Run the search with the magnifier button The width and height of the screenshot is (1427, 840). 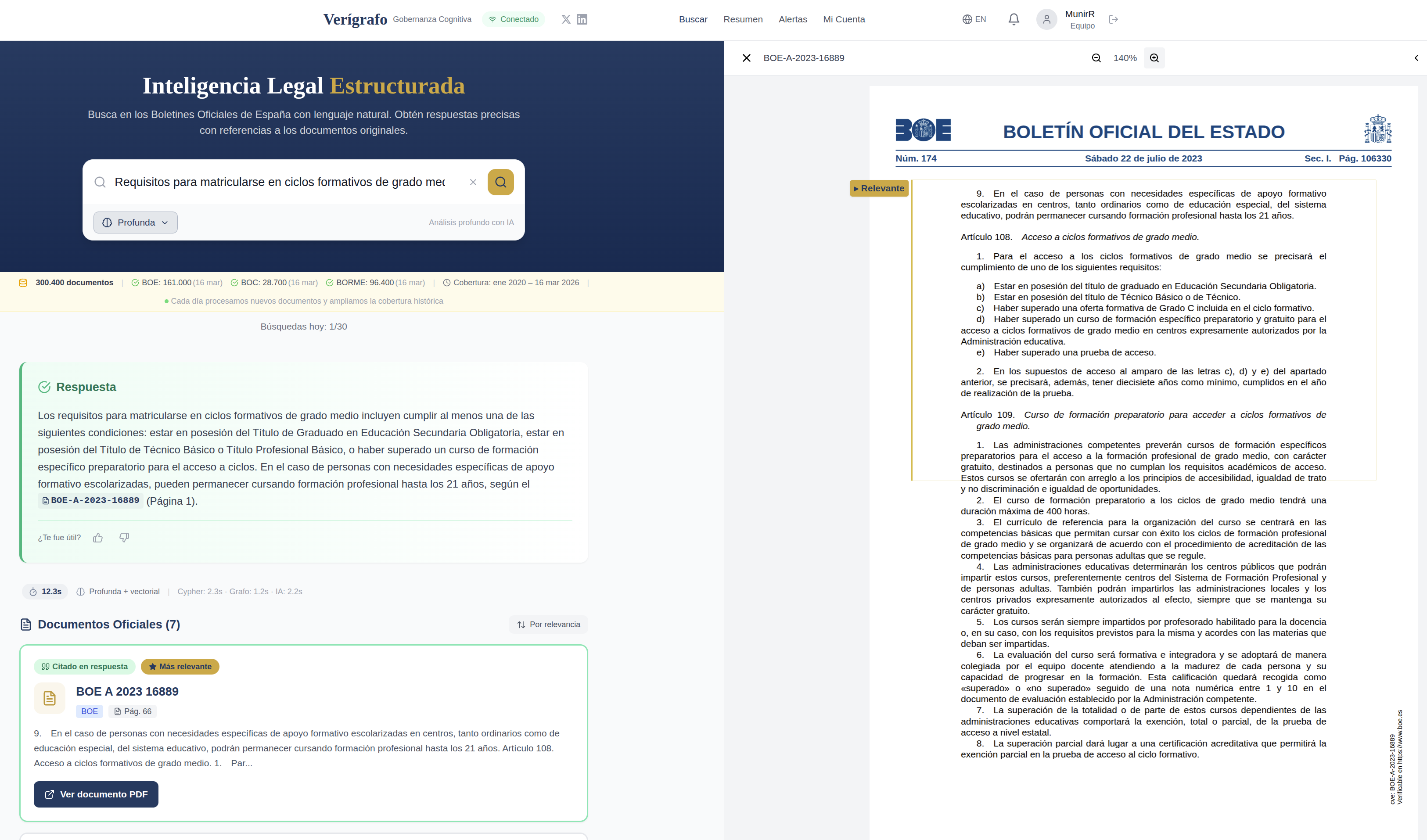point(500,182)
